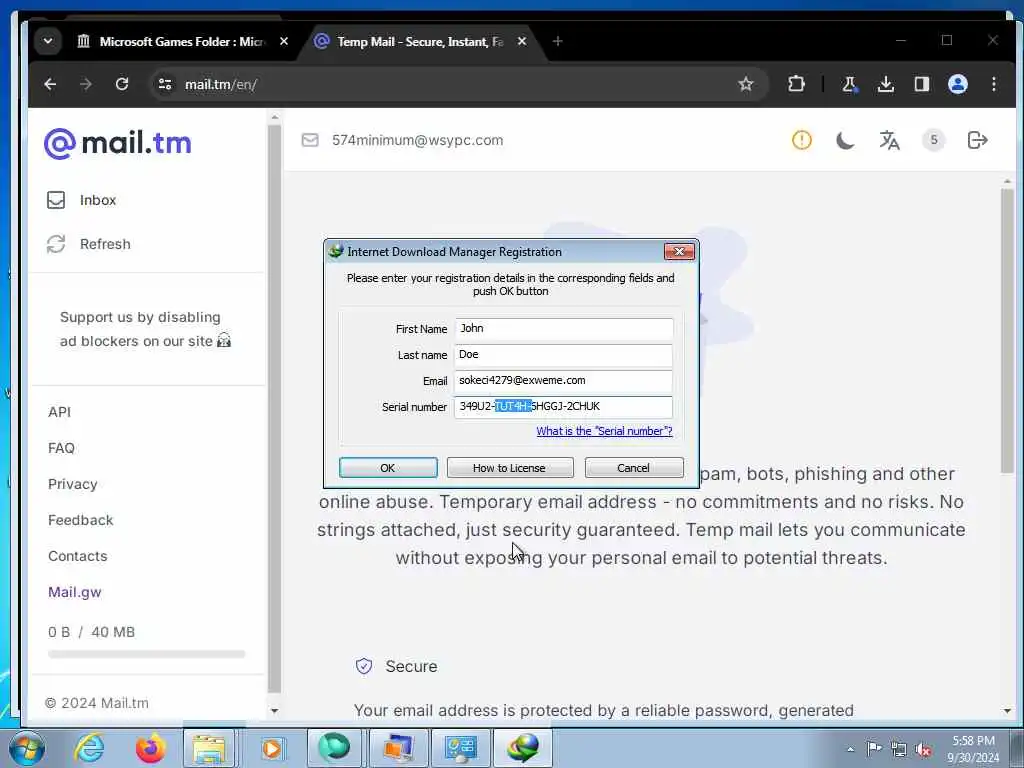Click the account badge showing 5
The height and width of the screenshot is (768, 1024).
(x=933, y=140)
